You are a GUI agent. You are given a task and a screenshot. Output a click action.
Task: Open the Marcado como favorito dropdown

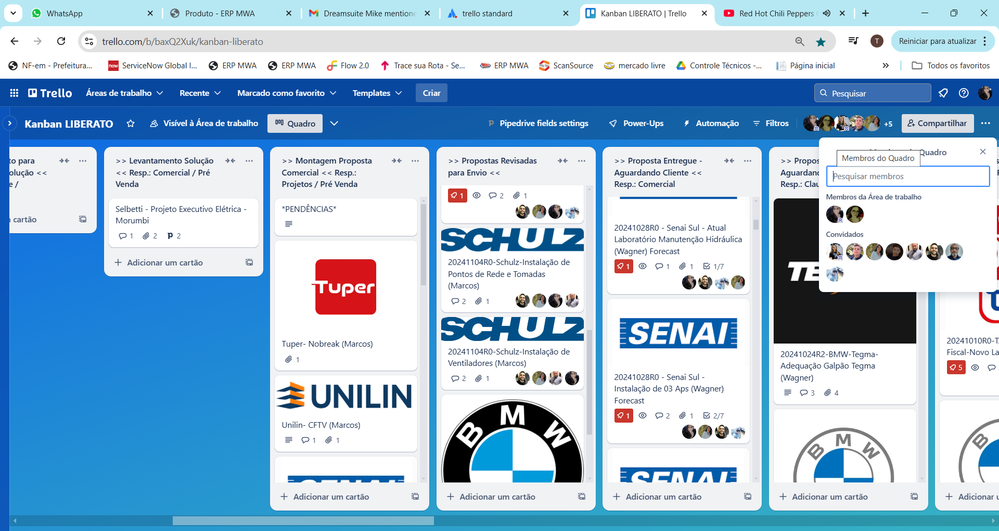click(287, 93)
